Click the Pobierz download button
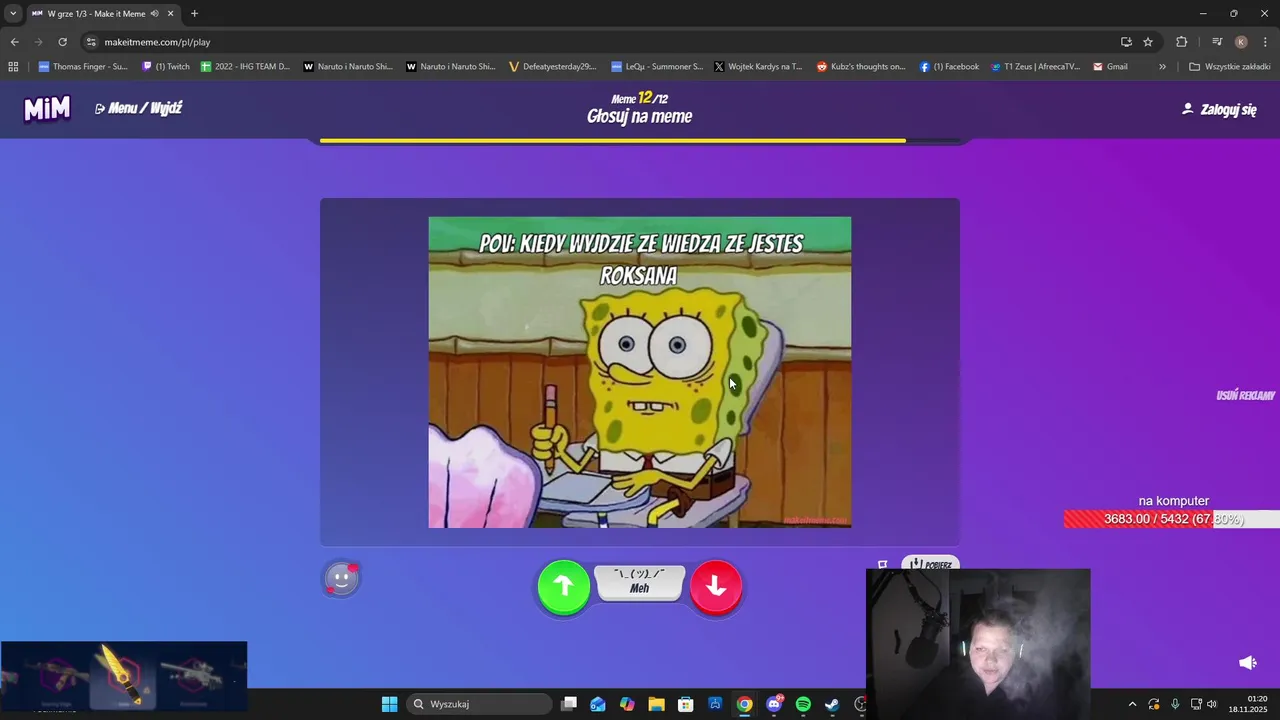The height and width of the screenshot is (720, 1280). click(x=930, y=564)
